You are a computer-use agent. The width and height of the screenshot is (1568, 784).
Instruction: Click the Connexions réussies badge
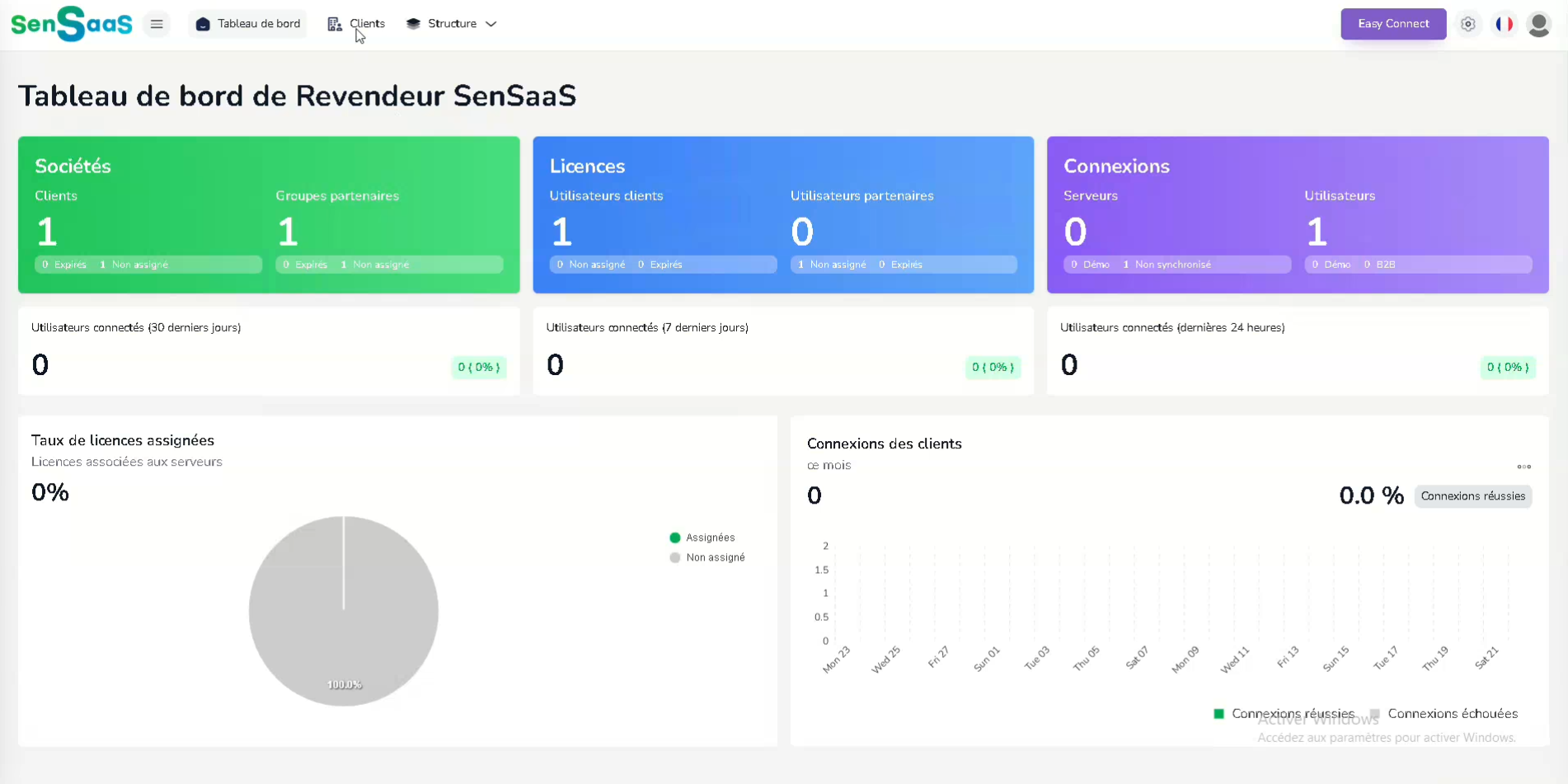coord(1473,496)
